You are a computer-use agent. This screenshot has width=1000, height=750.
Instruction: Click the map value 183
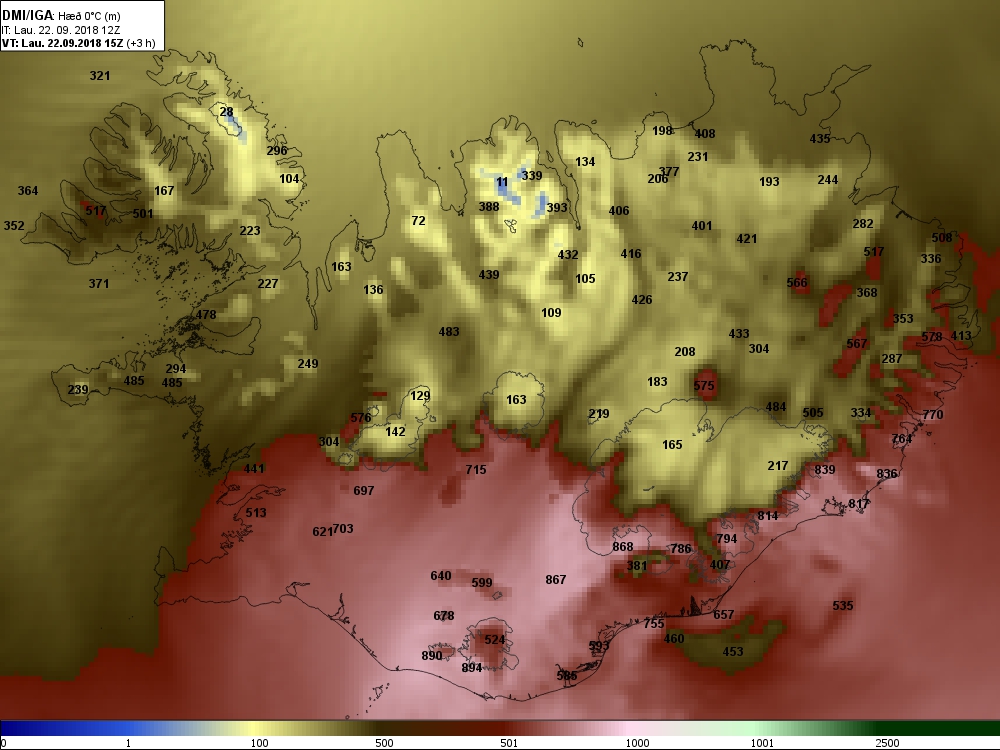658,382
